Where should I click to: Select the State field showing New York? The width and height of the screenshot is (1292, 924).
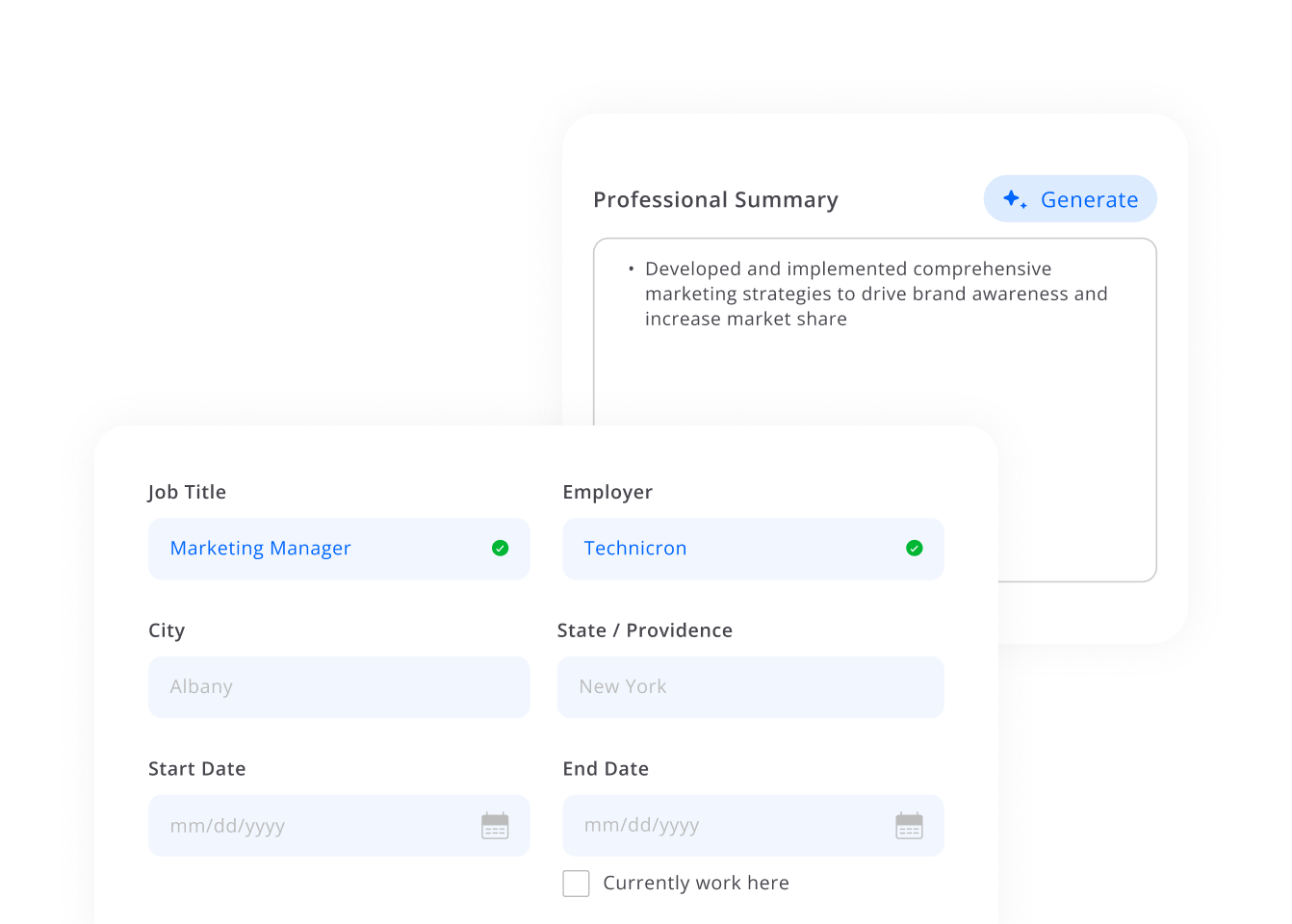pyautogui.click(x=750, y=687)
